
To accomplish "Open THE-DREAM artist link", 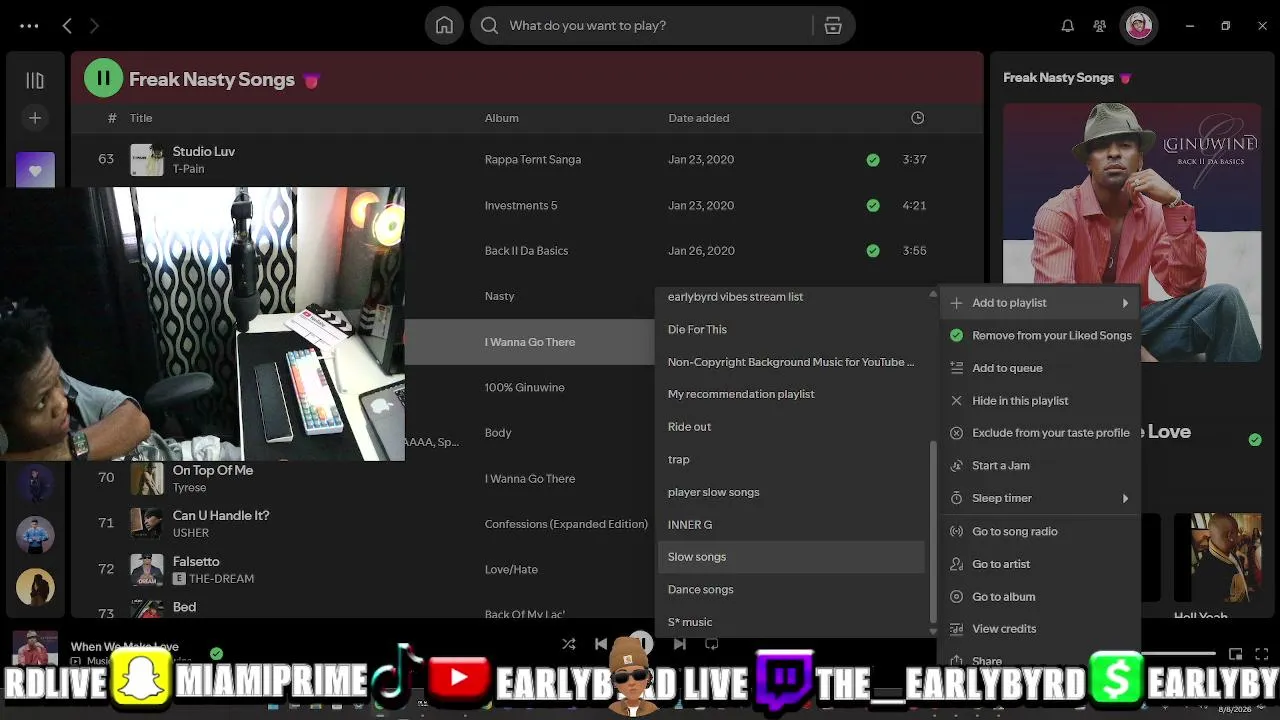I will [221, 579].
